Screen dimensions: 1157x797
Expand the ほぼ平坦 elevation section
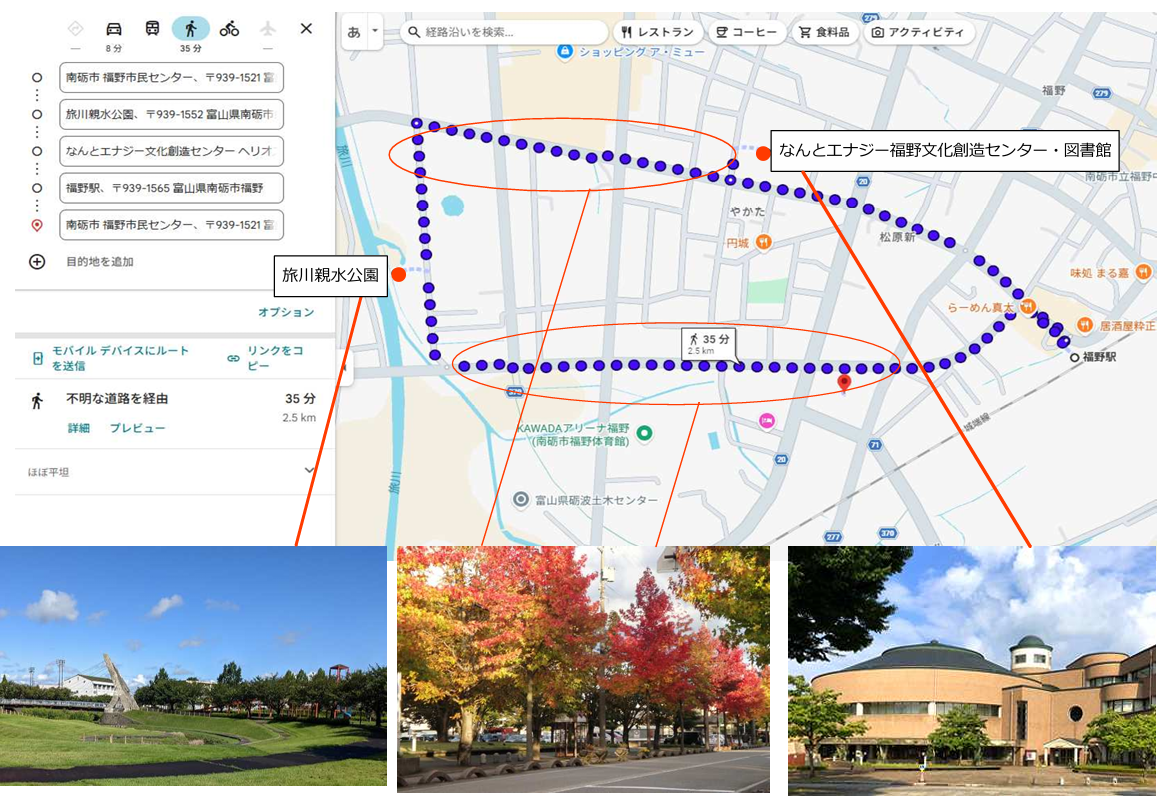coord(309,471)
